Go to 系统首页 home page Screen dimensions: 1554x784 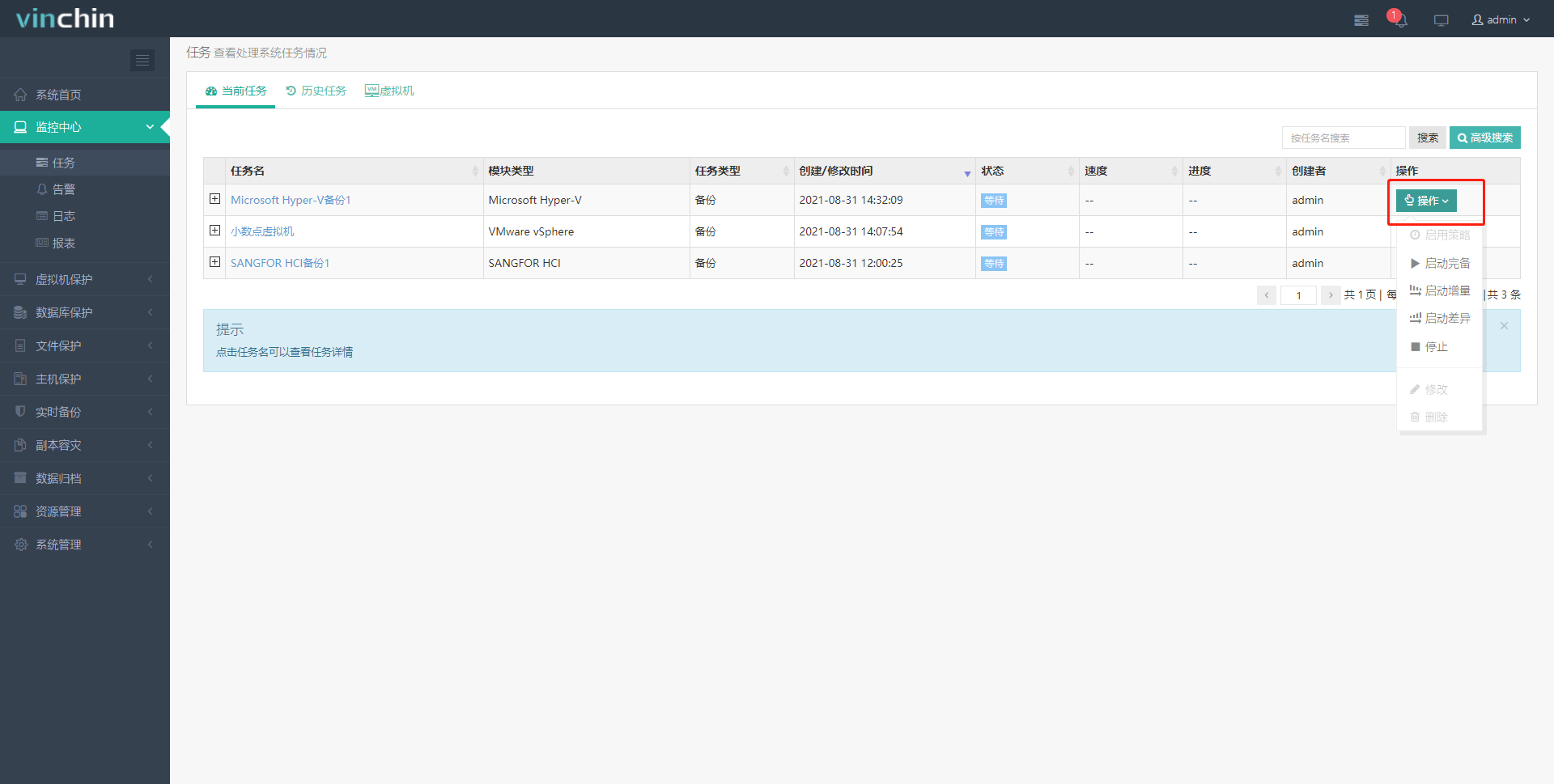coord(58,95)
